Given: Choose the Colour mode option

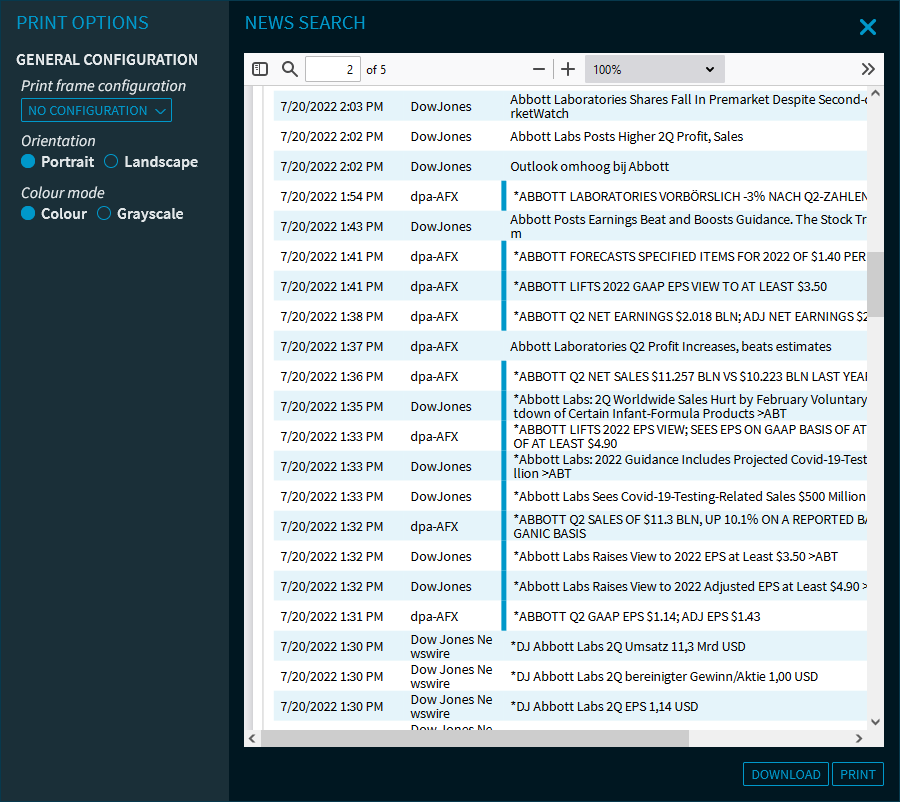Looking at the screenshot, I should [28, 214].
